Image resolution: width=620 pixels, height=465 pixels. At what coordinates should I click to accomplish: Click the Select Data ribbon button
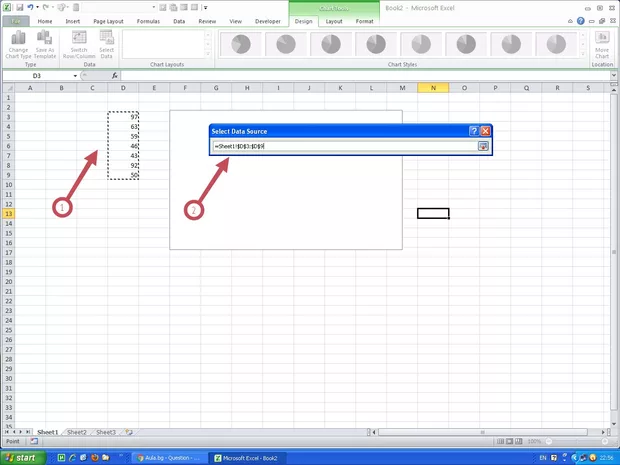pos(106,45)
